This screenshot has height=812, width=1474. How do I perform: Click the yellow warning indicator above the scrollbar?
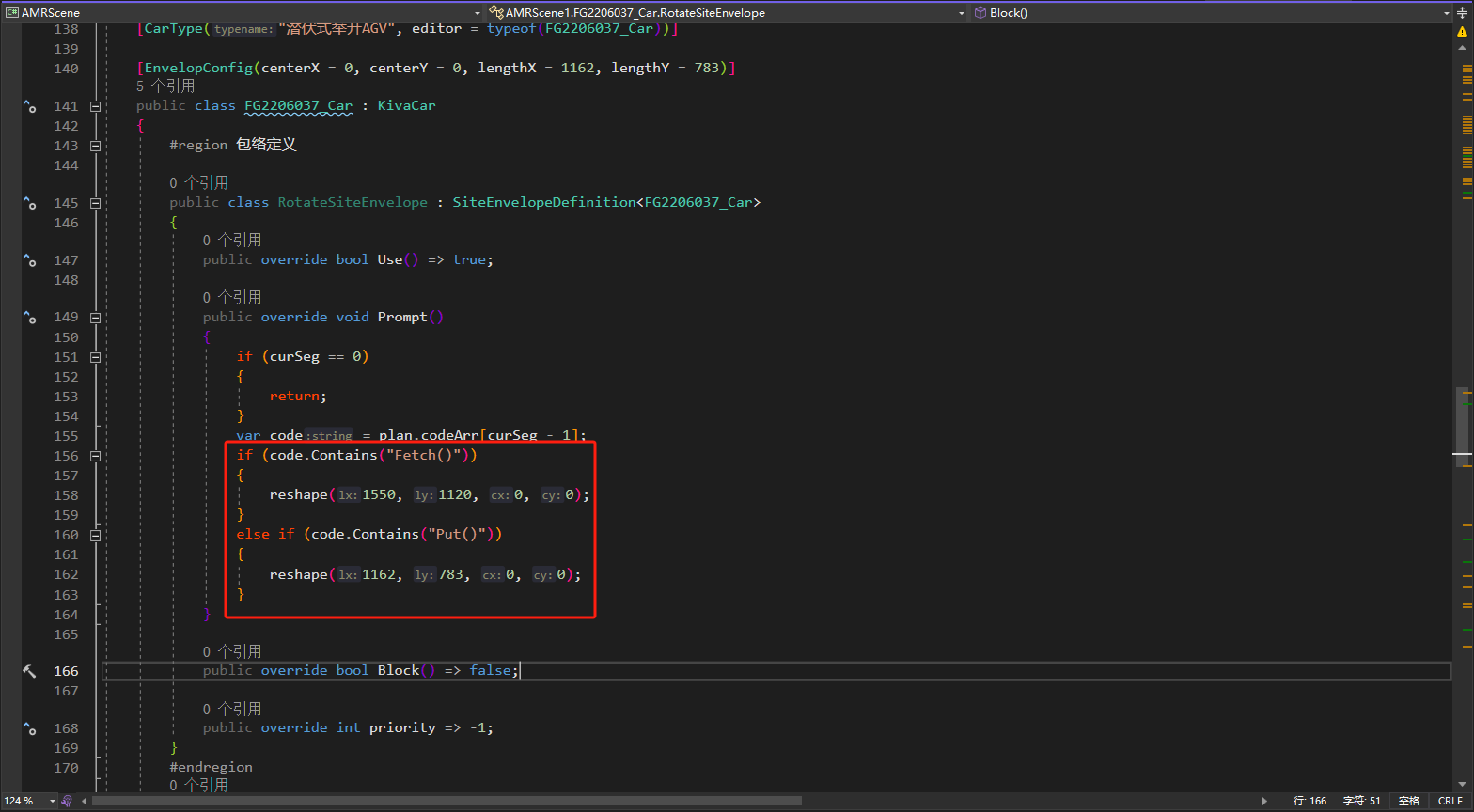pos(1462,31)
